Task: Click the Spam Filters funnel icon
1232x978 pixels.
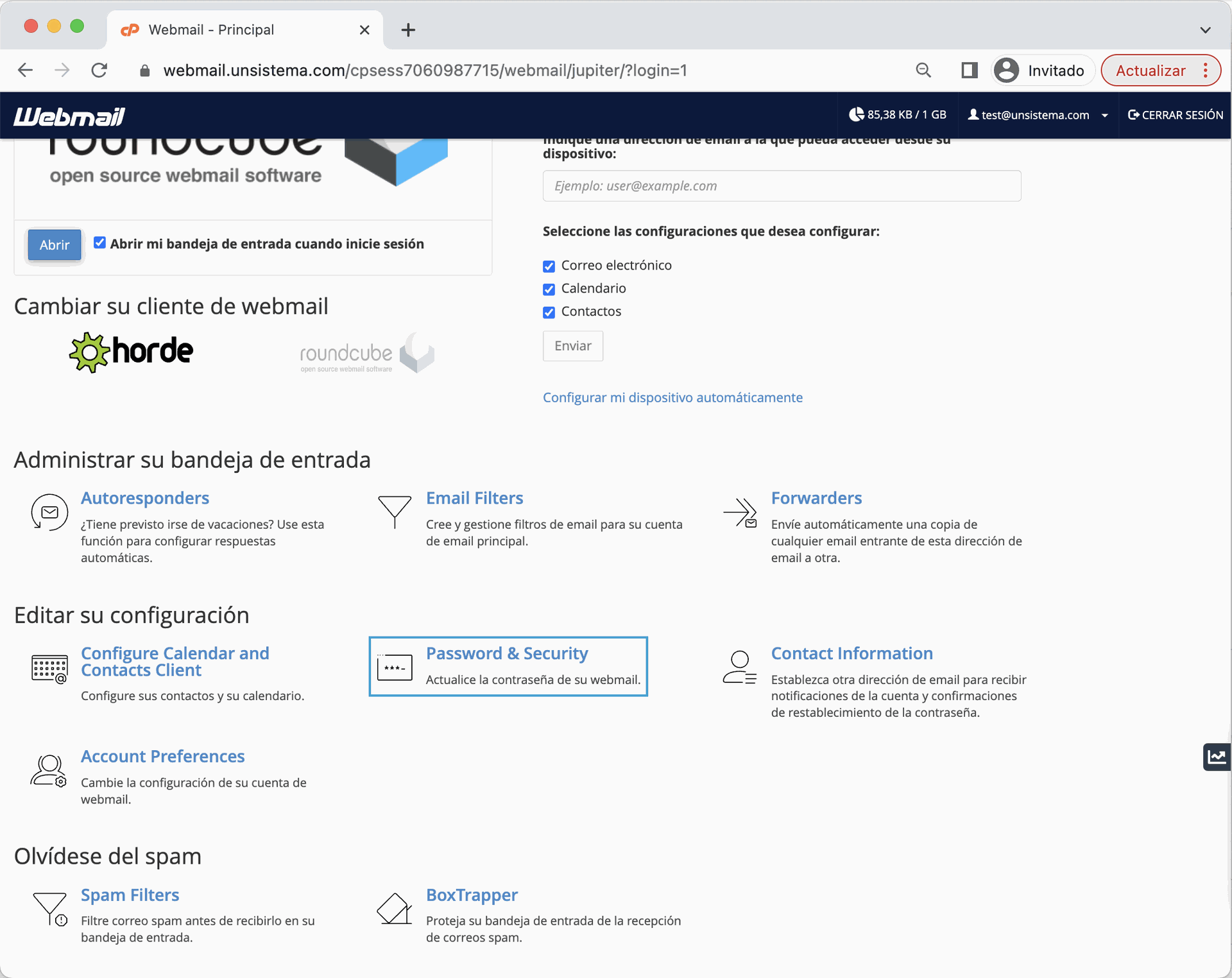Action: pos(49,909)
